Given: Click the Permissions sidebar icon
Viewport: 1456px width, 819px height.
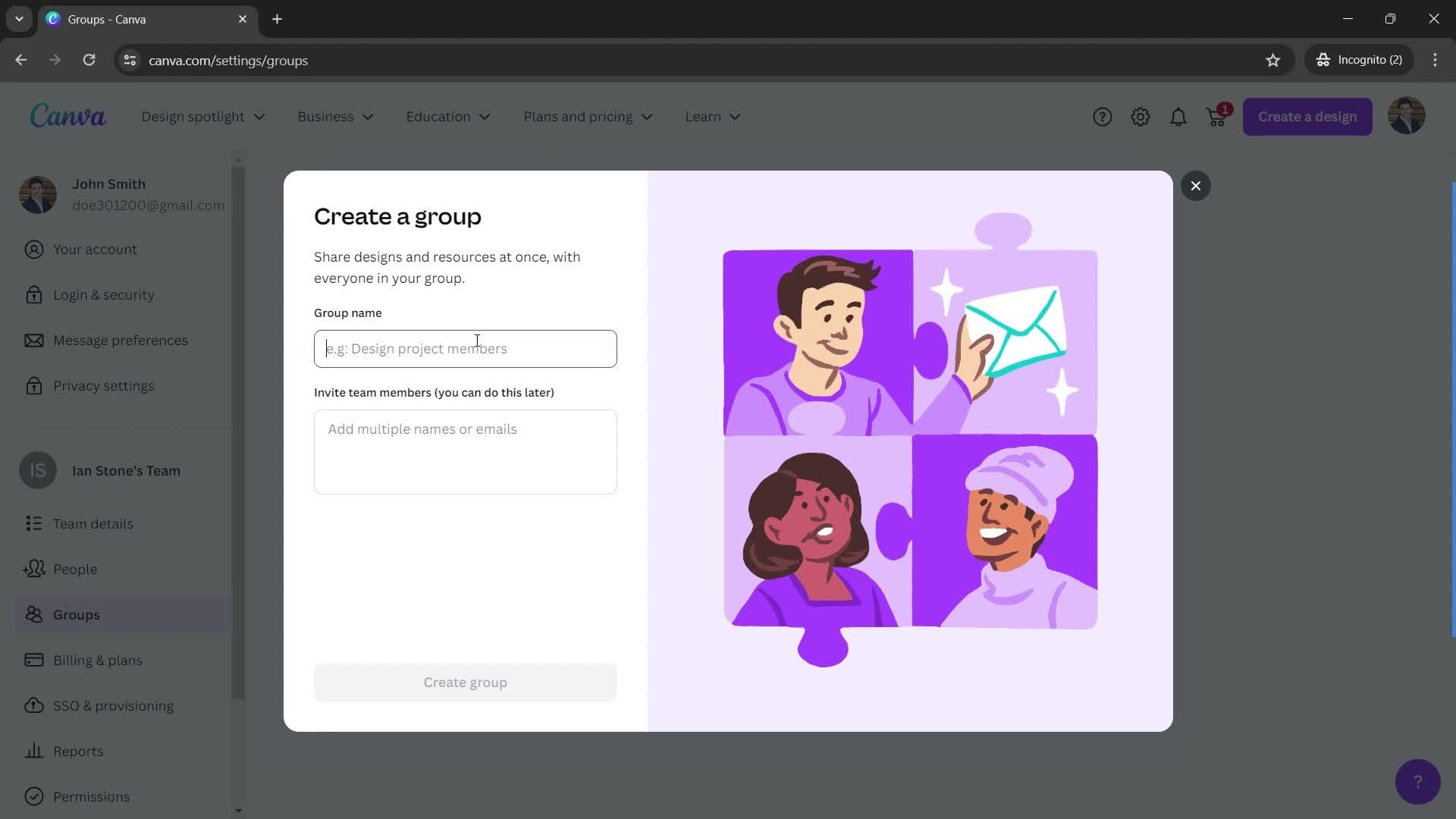Looking at the screenshot, I should (32, 797).
